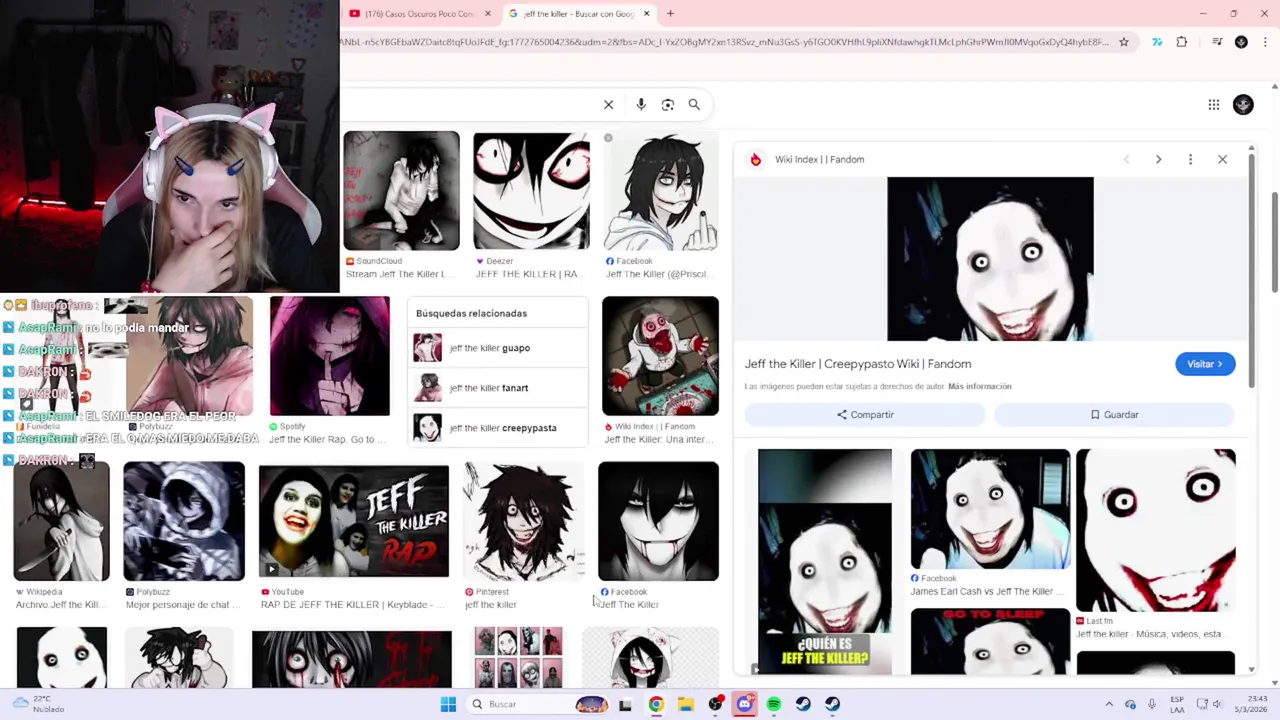Open the Spotify Jeff the Killer Rap image
The height and width of the screenshot is (720, 1280).
[x=329, y=356]
